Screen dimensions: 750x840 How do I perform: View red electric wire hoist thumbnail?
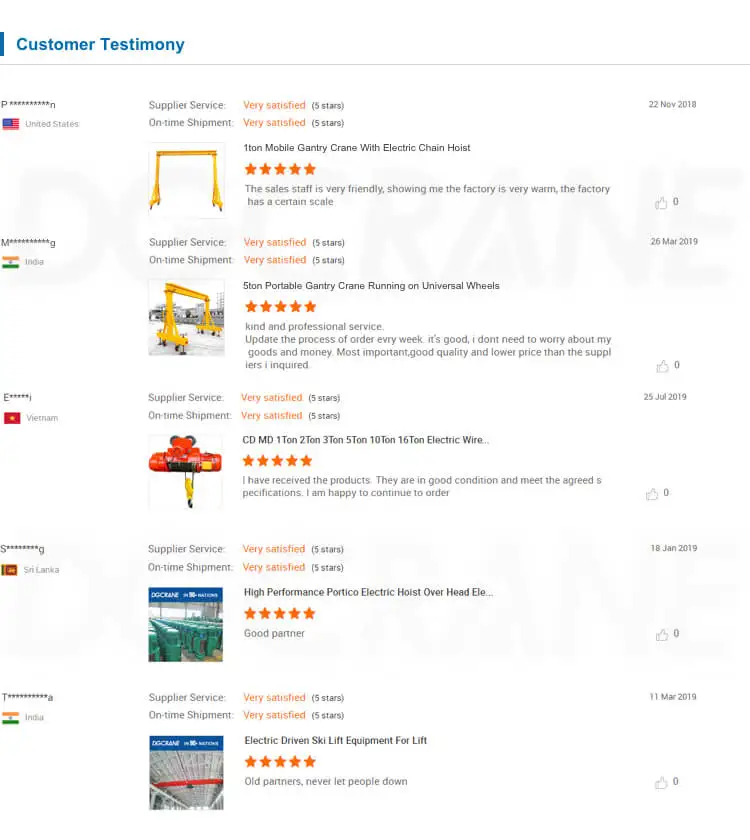tap(185, 470)
